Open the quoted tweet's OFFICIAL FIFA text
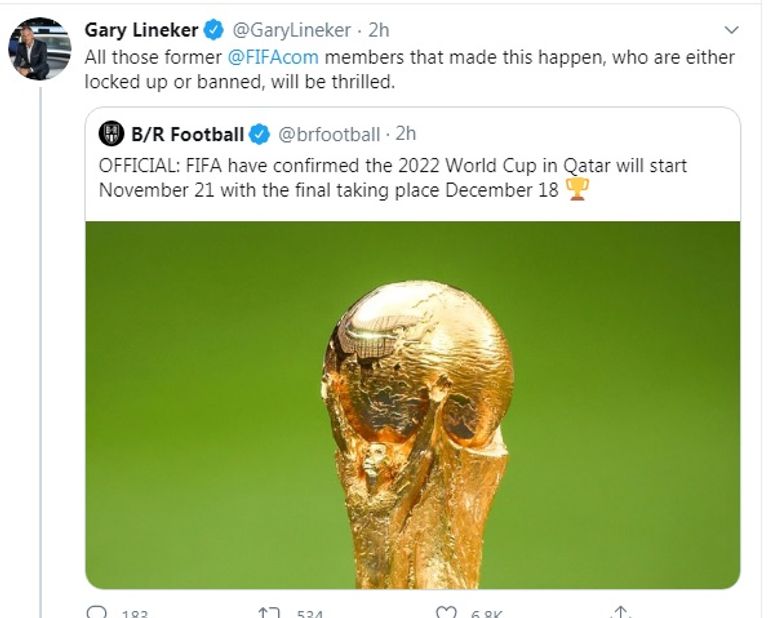Screen dimensions: 768x618 (392, 177)
